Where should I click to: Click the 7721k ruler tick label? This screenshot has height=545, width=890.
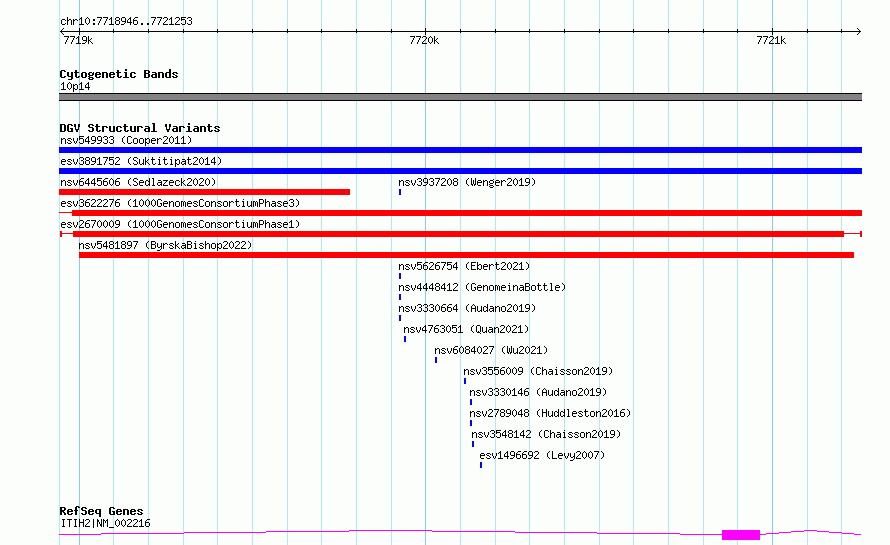click(x=771, y=40)
